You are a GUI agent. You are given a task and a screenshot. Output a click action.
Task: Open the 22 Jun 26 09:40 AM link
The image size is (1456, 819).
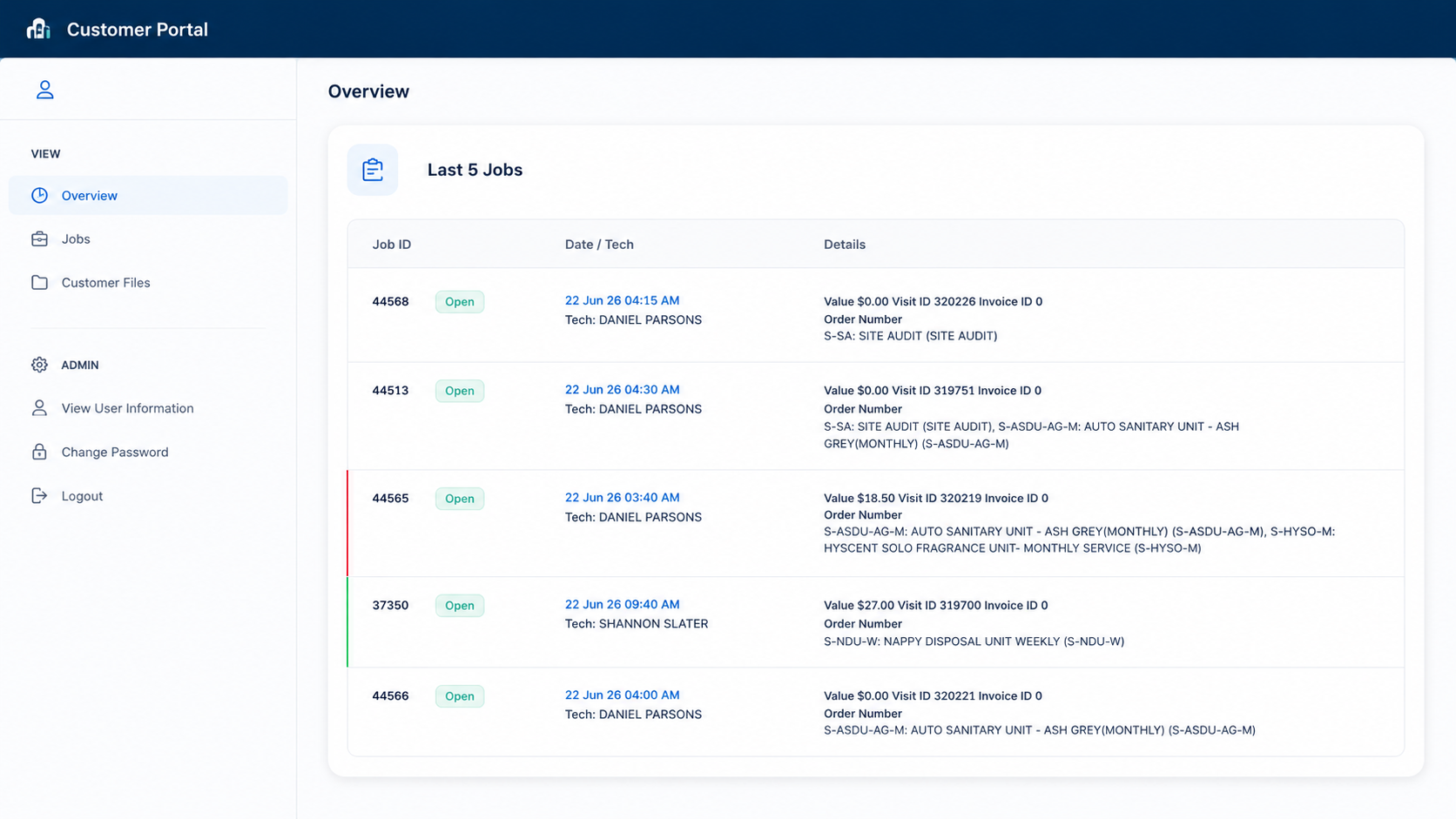622,604
